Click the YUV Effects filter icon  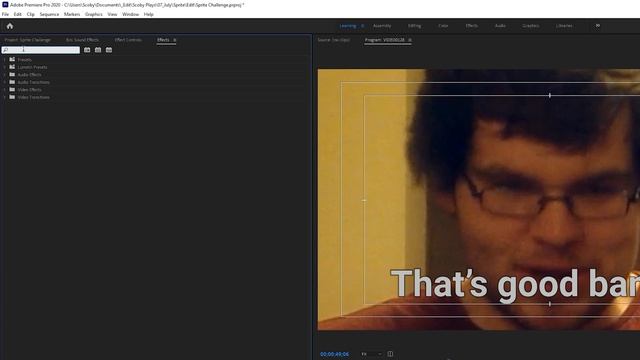click(x=109, y=50)
